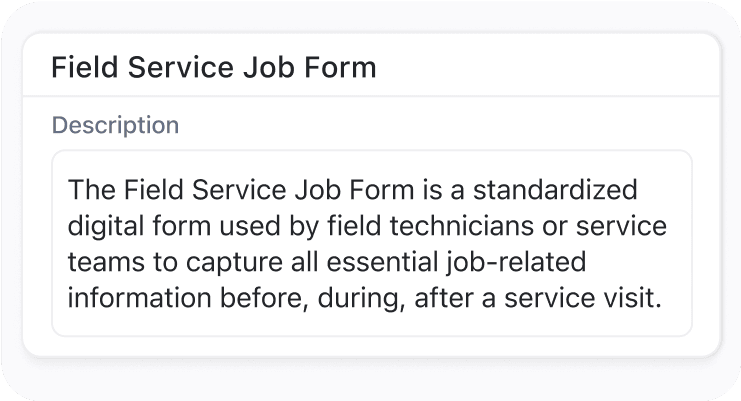Place cursor at start of "The Field Service"
The image size is (741, 401).
pos(69,190)
